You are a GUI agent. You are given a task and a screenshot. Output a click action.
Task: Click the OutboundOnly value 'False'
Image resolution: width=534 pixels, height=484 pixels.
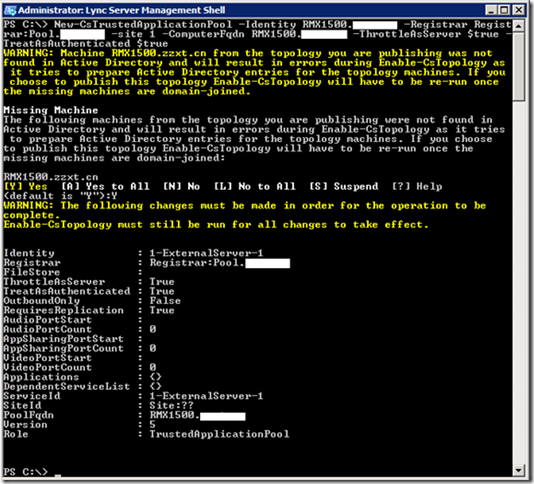[165, 301]
